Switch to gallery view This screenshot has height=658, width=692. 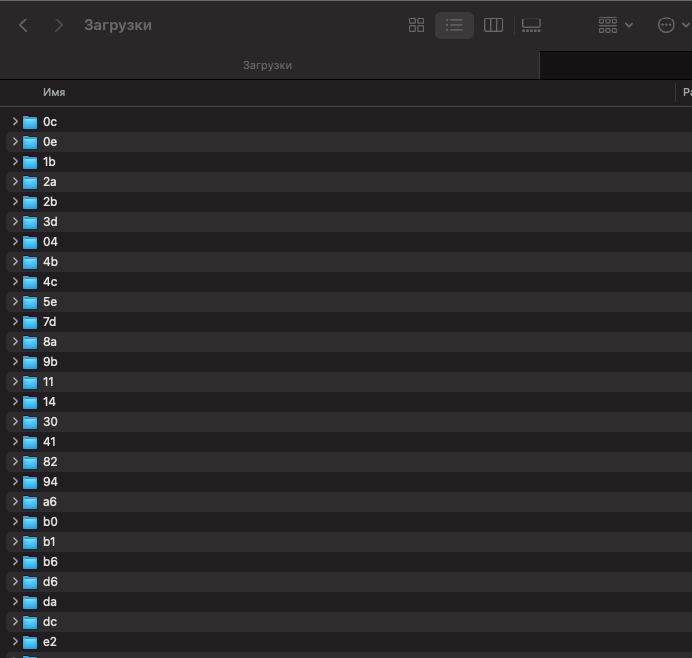click(x=531, y=25)
